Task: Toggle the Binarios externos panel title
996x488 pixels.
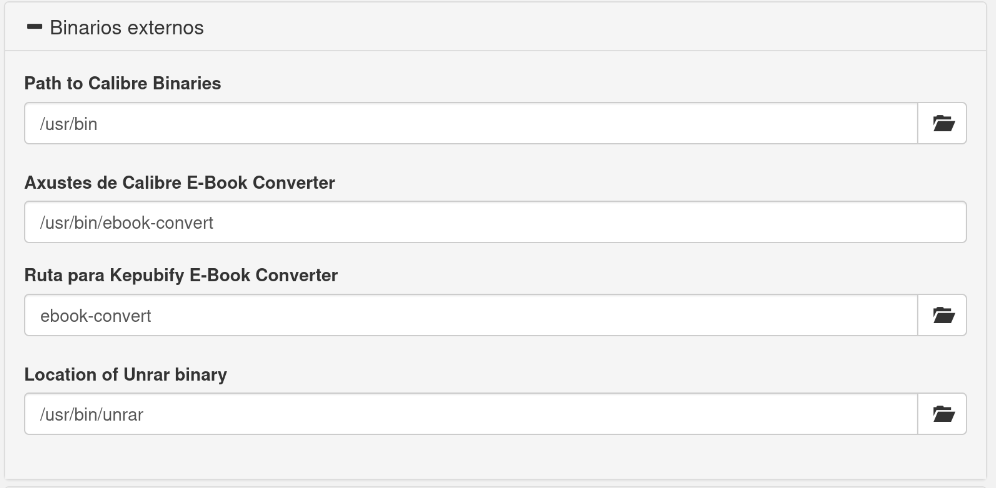Action: pos(126,27)
